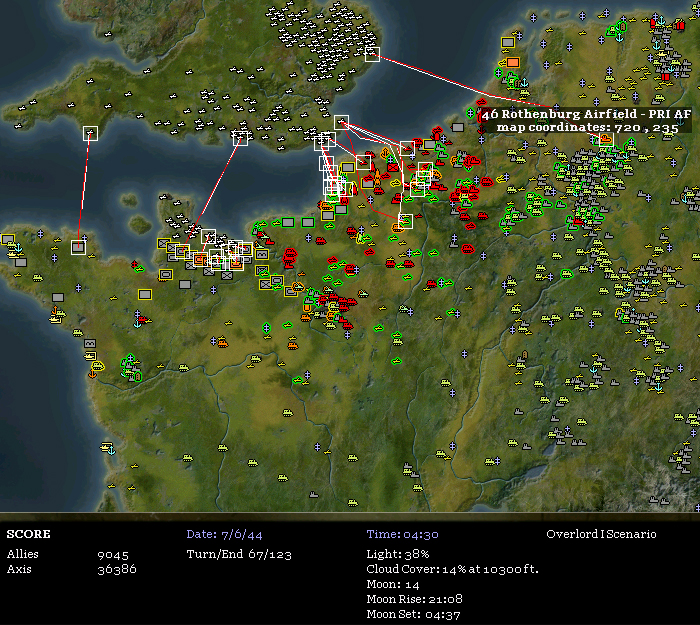
Task: Select cyan anchor below orange Netherlands rectangle
Action: click(x=525, y=83)
